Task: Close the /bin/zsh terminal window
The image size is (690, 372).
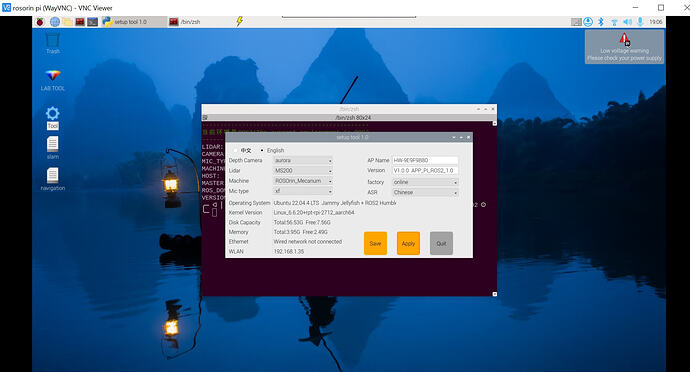Action: tap(492, 109)
